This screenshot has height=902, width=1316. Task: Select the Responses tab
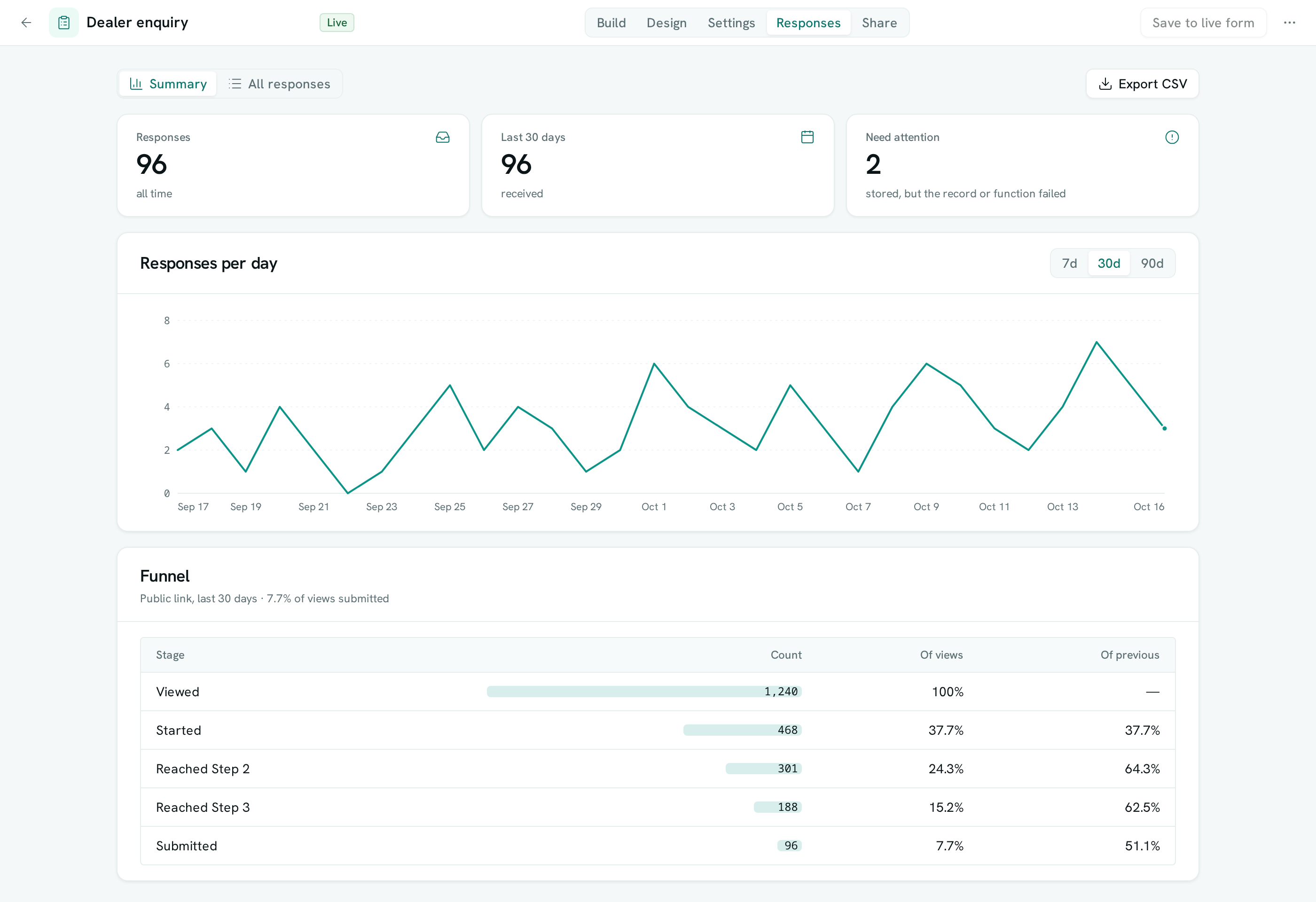[808, 23]
